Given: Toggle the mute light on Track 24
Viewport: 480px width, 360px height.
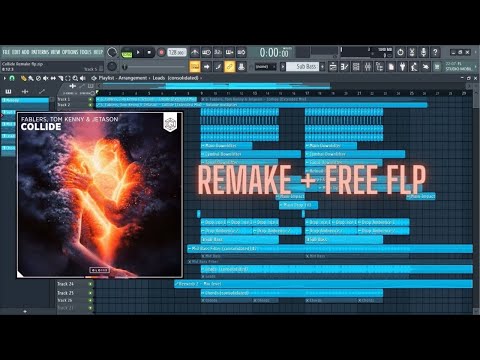Looking at the screenshot, I should (x=90, y=284).
